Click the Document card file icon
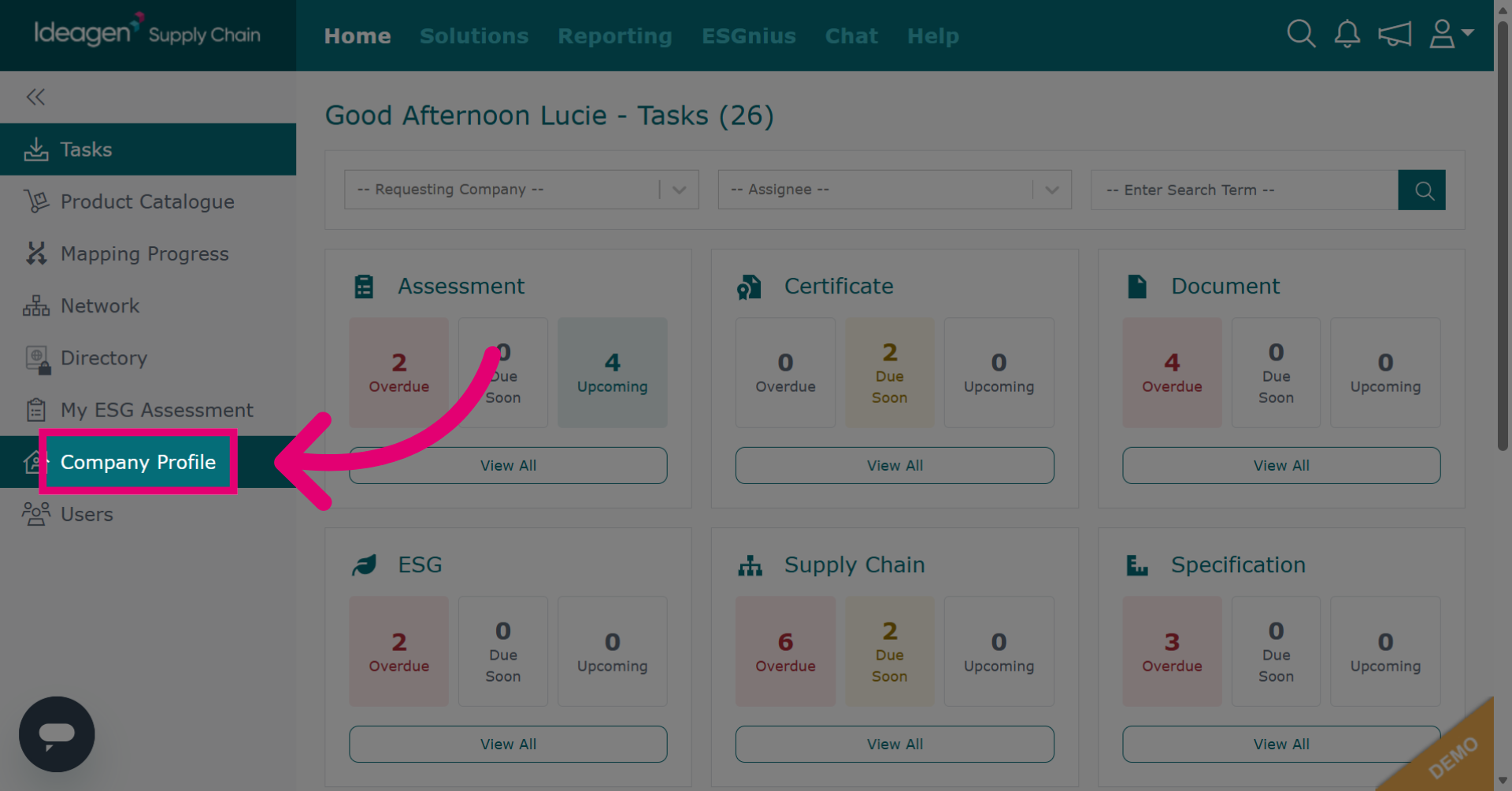The image size is (1512, 791). point(1137,286)
